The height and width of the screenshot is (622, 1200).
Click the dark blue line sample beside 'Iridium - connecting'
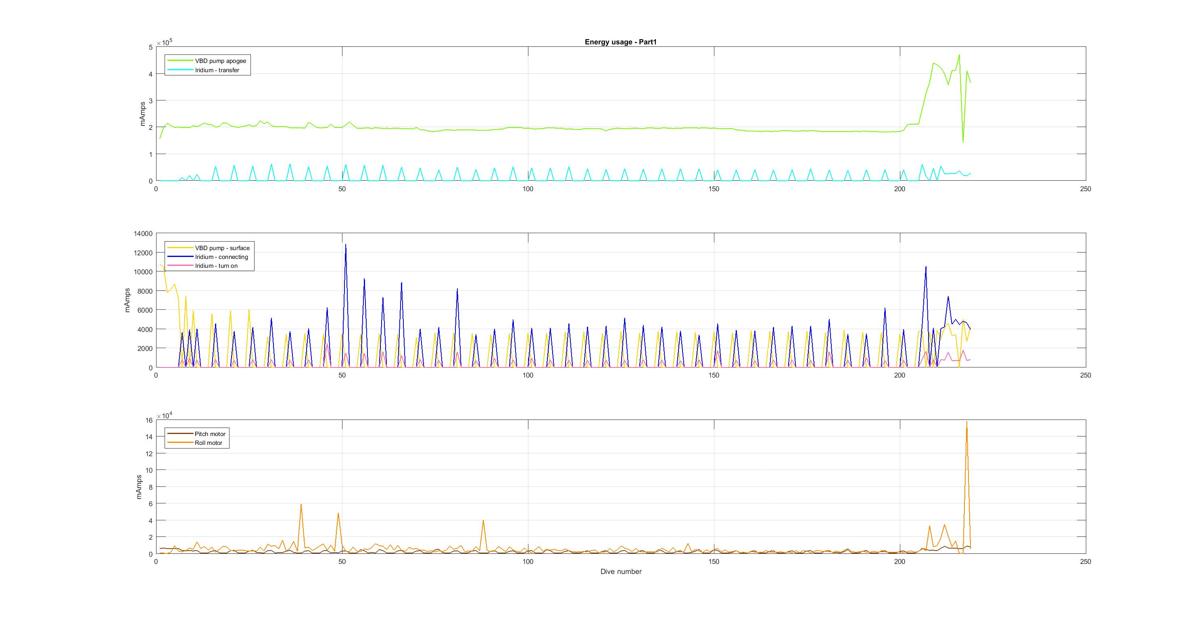(180, 257)
